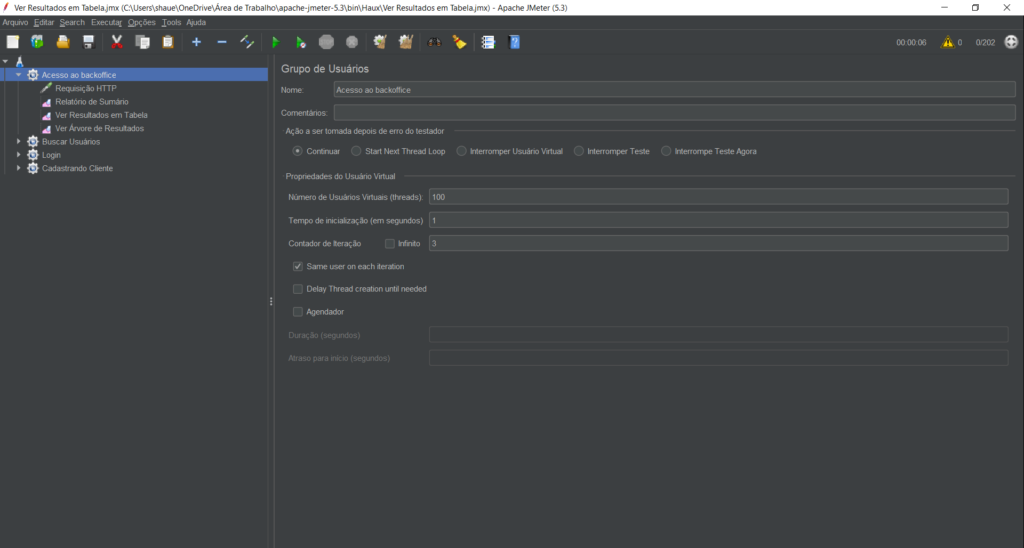The image size is (1024, 548).
Task: Click the Stop test icon
Action: point(326,42)
